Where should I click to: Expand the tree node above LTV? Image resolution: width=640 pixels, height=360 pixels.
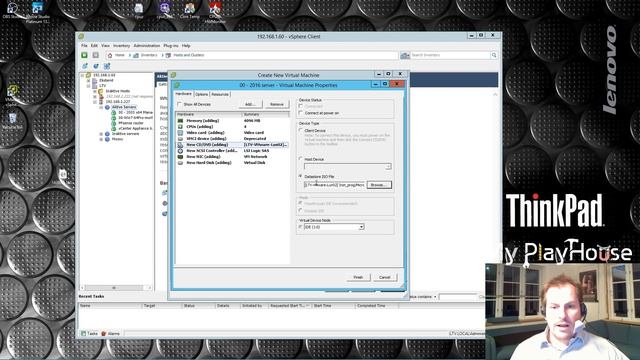(89, 81)
